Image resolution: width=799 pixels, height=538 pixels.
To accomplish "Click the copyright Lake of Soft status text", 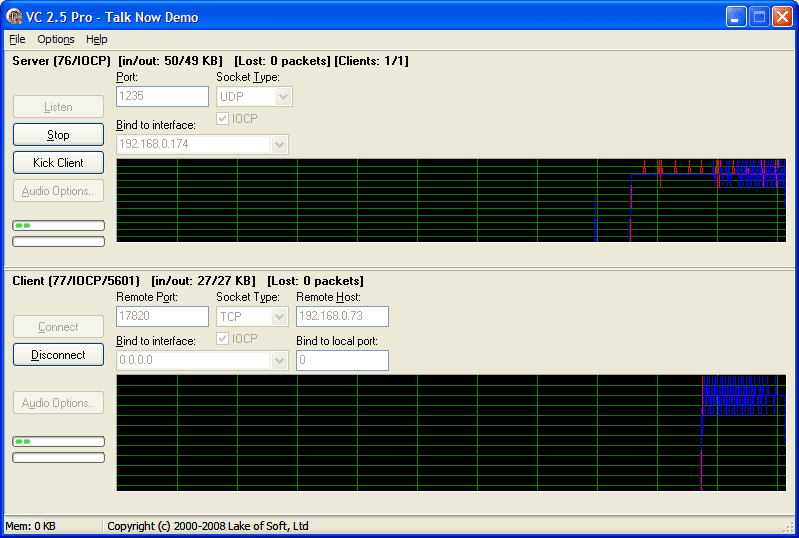I will pyautogui.click(x=207, y=526).
